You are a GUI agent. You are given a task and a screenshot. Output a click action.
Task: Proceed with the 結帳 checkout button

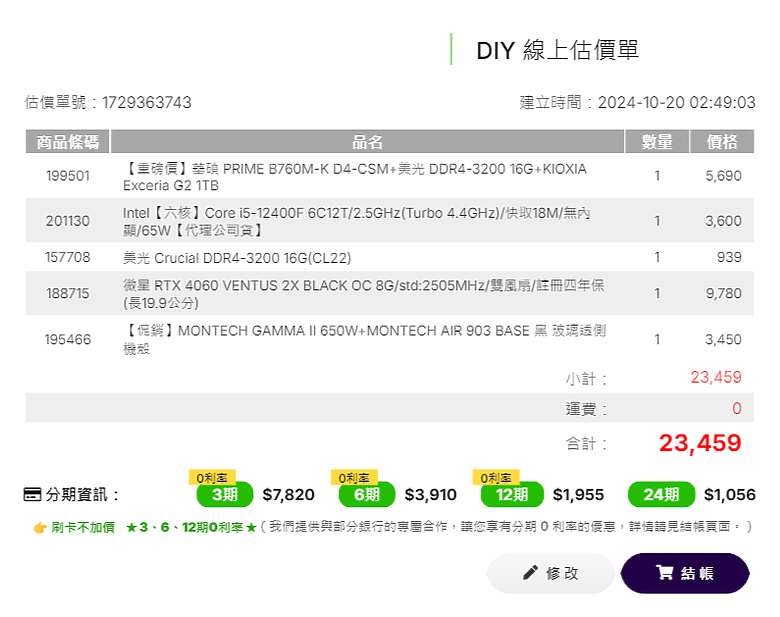point(685,573)
